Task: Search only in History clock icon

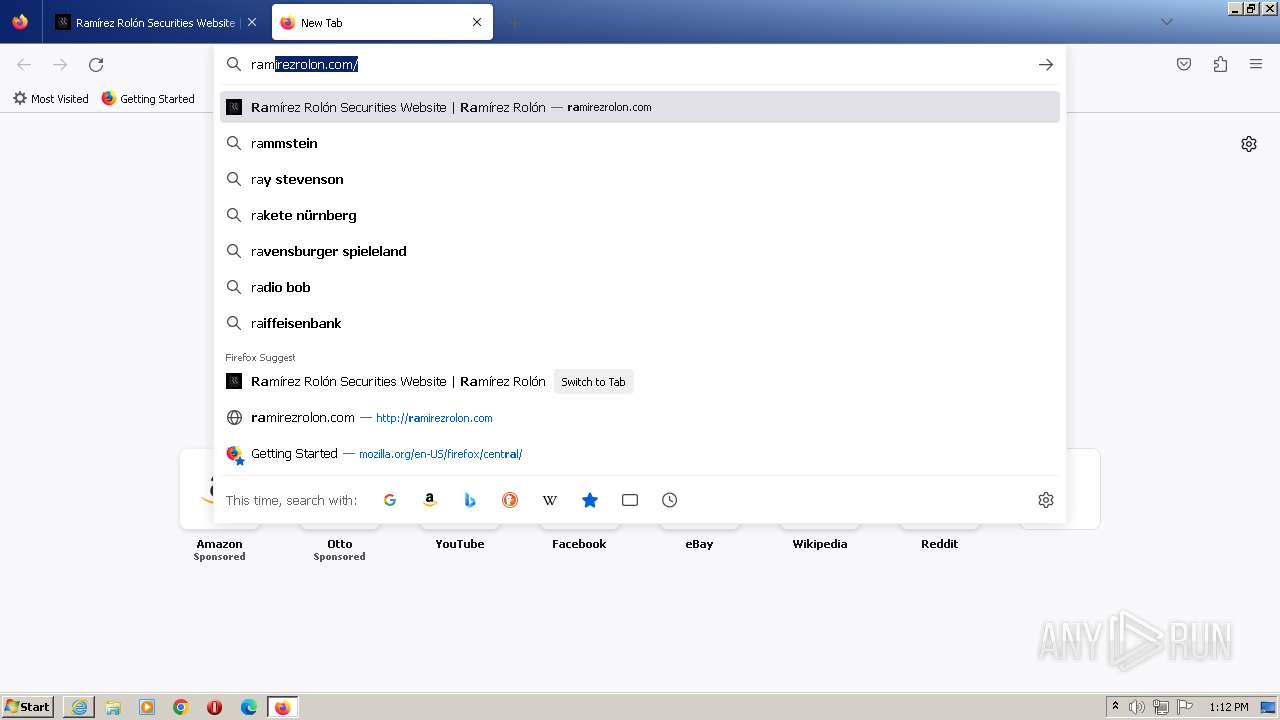Action: (x=670, y=500)
